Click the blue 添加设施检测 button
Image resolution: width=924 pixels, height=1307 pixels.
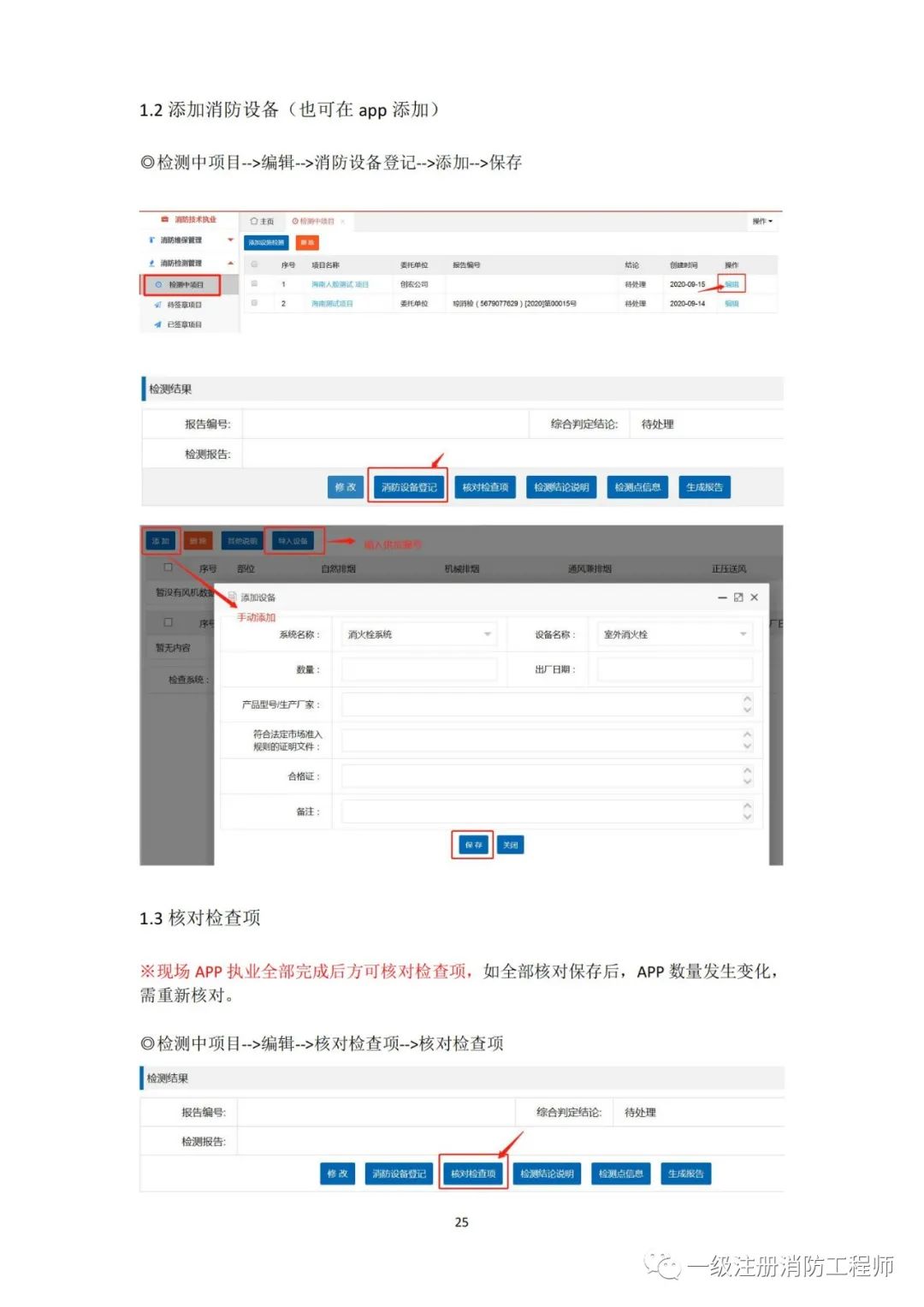pos(266,242)
